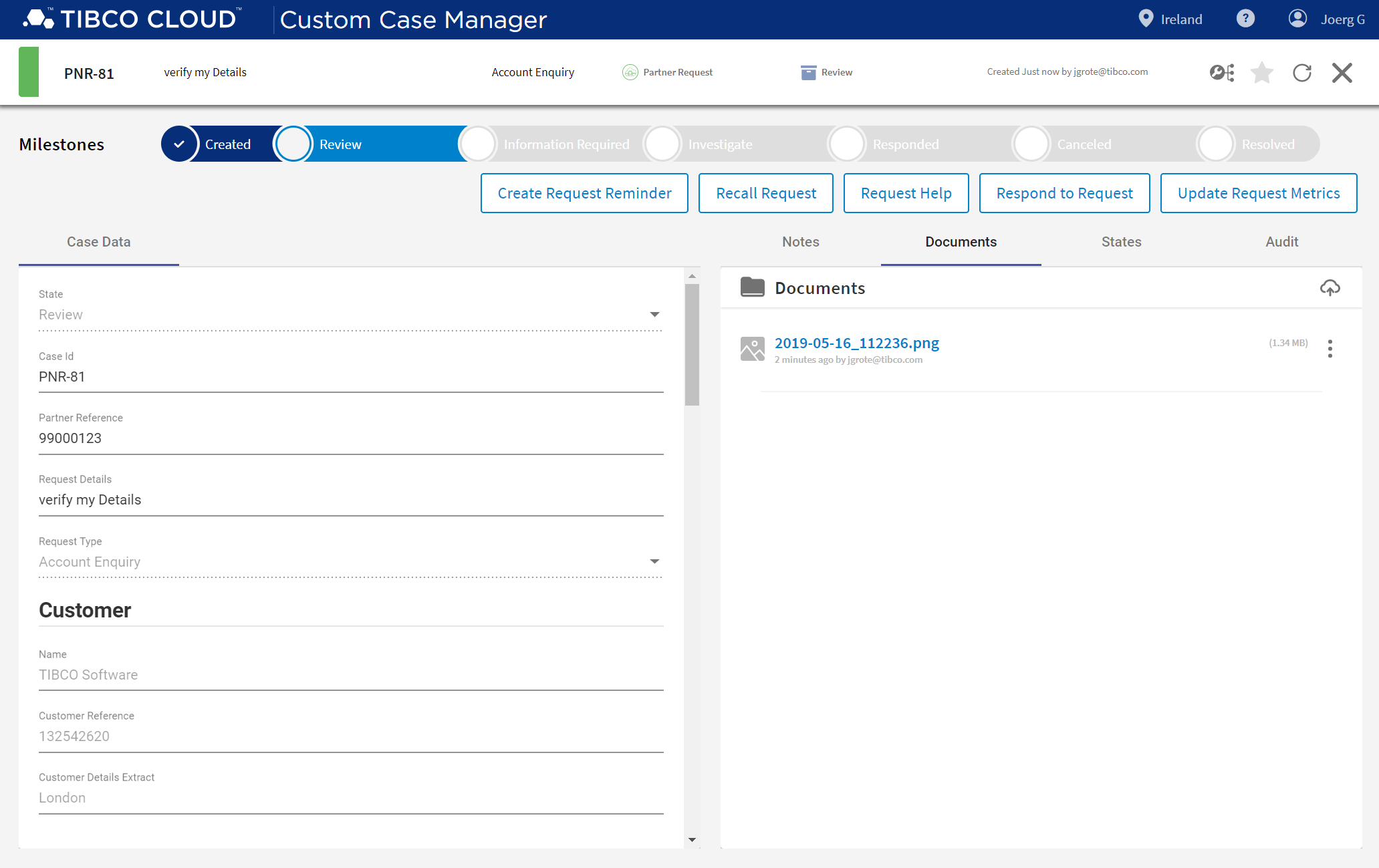The image size is (1379, 868).
Task: Expand the State dropdown showing Review
Action: click(x=350, y=315)
